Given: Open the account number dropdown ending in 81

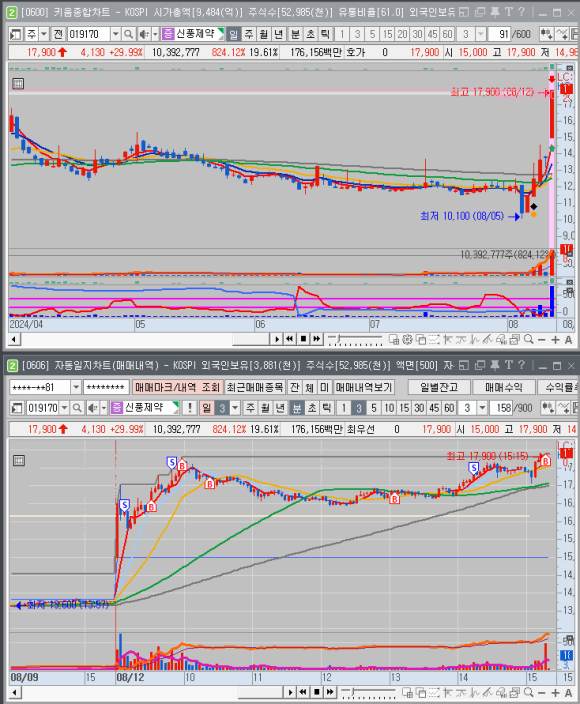Looking at the screenshot, I should [x=76, y=387].
